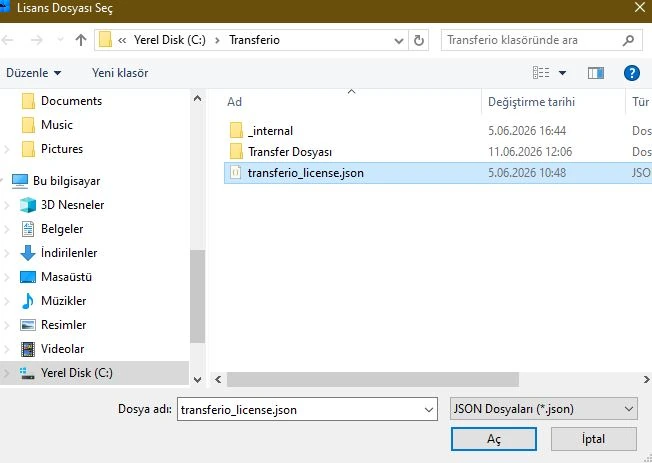Click navigation pane scroll down arrow

[x=198, y=379]
